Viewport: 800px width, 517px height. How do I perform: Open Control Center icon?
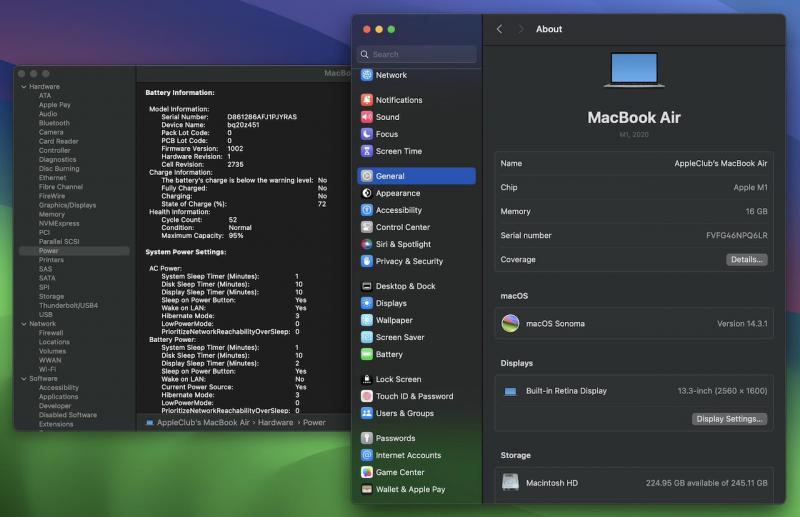coord(366,227)
